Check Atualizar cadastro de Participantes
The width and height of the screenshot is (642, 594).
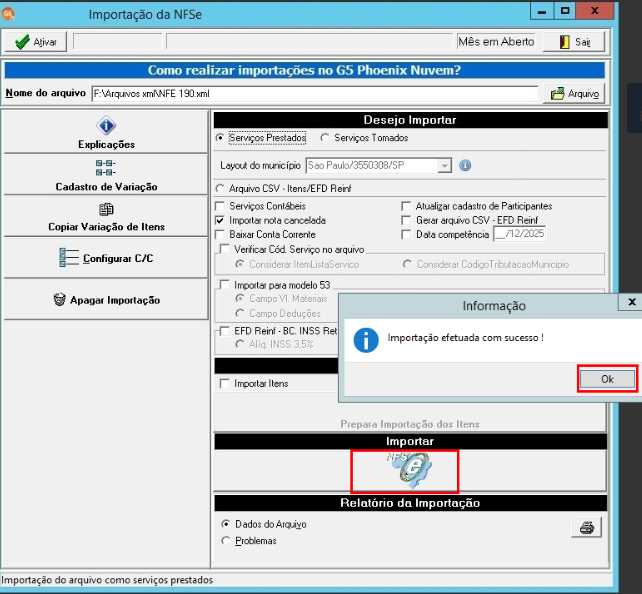tap(406, 206)
